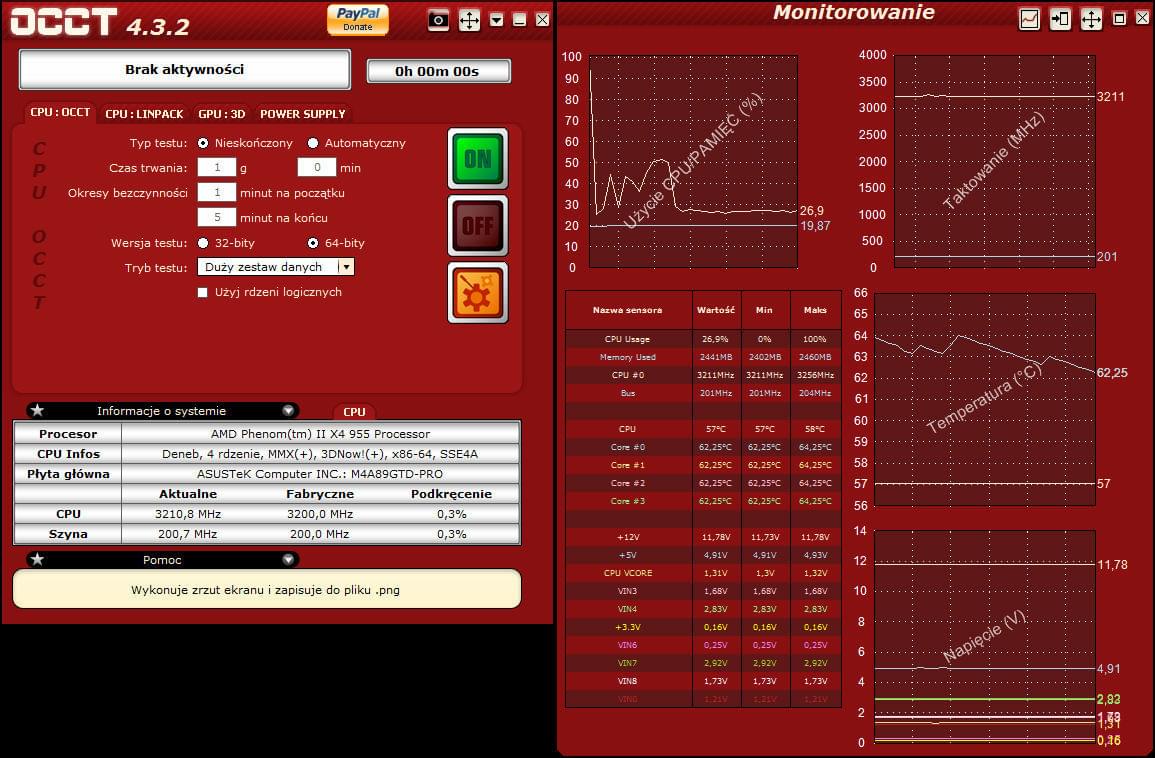Open test settings with the orange gear icon

tap(477, 293)
